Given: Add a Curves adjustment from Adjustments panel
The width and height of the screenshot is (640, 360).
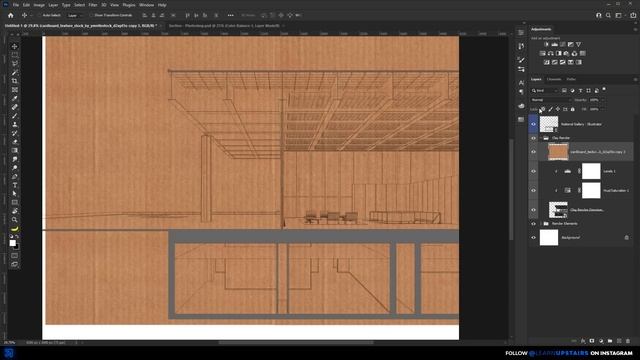Looking at the screenshot, I should pyautogui.click(x=562, y=44).
